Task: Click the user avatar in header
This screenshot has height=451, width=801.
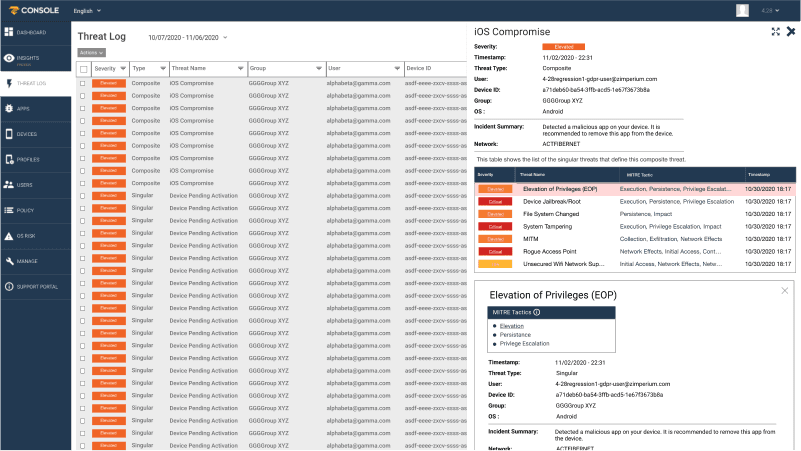Action: 742,10
